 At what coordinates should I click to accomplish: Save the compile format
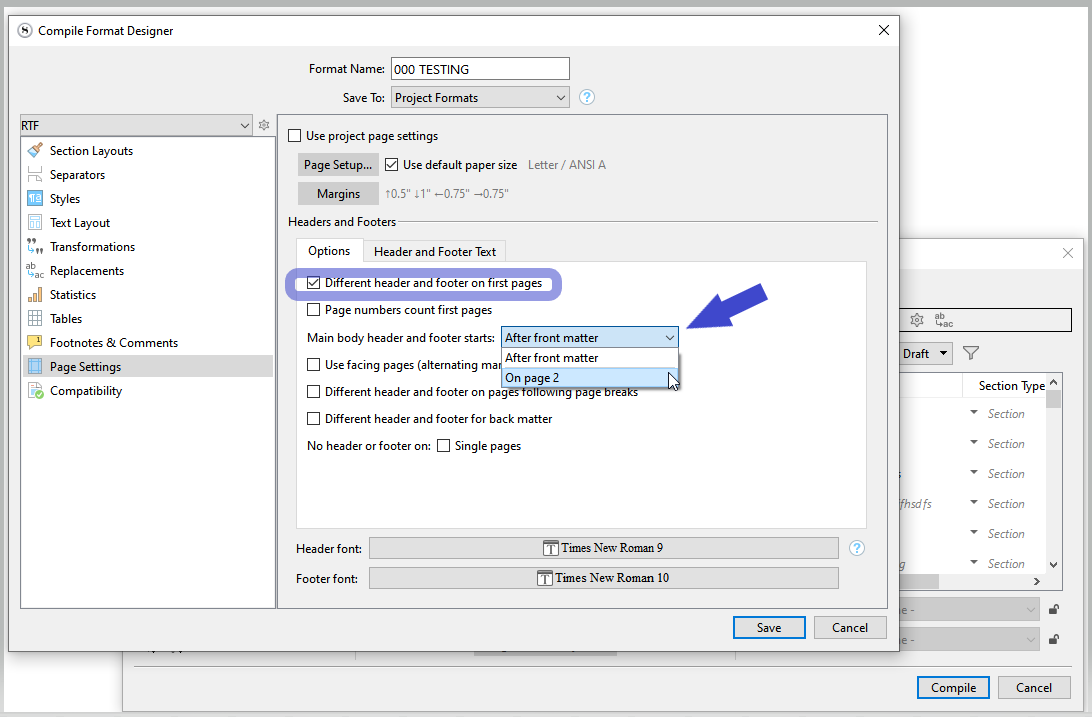coord(769,627)
